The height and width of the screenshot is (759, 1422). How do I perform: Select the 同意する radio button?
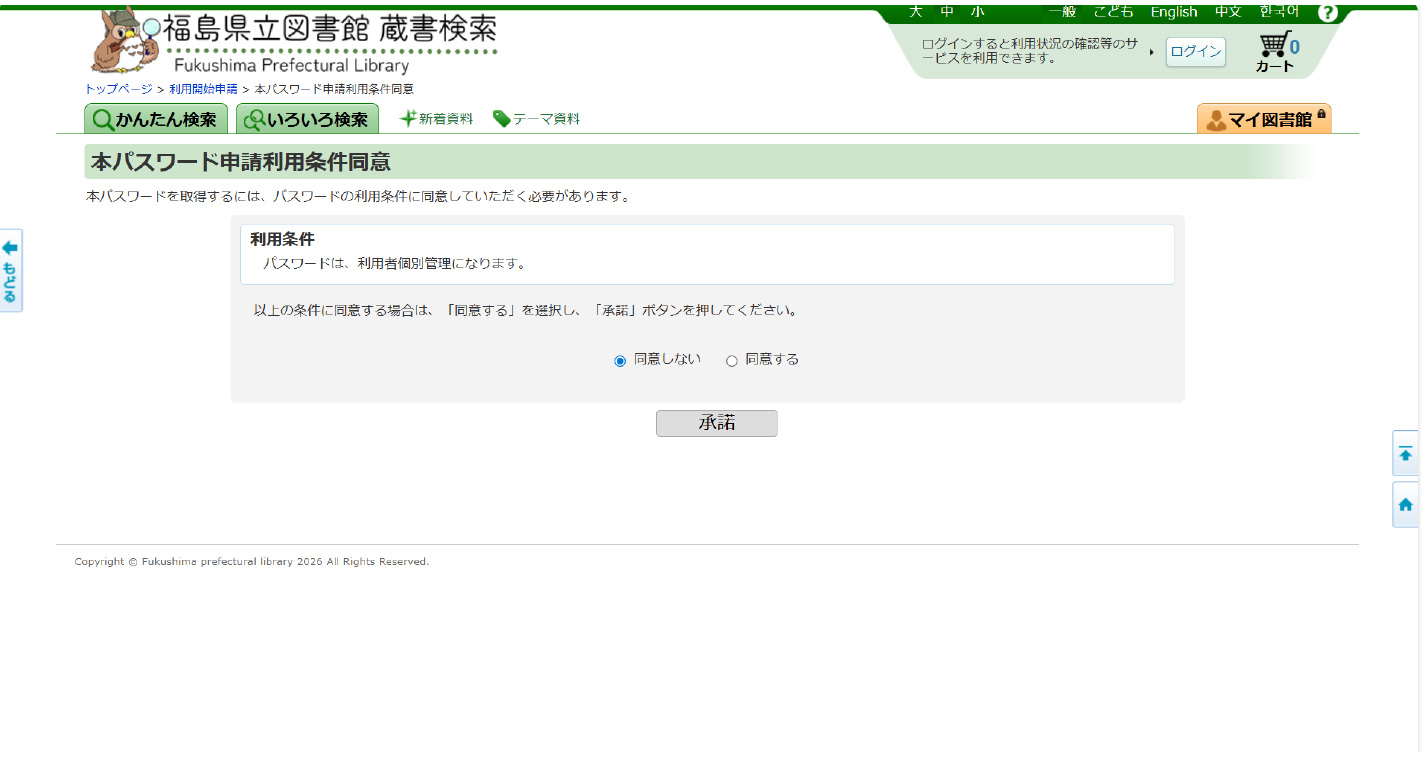coord(731,361)
